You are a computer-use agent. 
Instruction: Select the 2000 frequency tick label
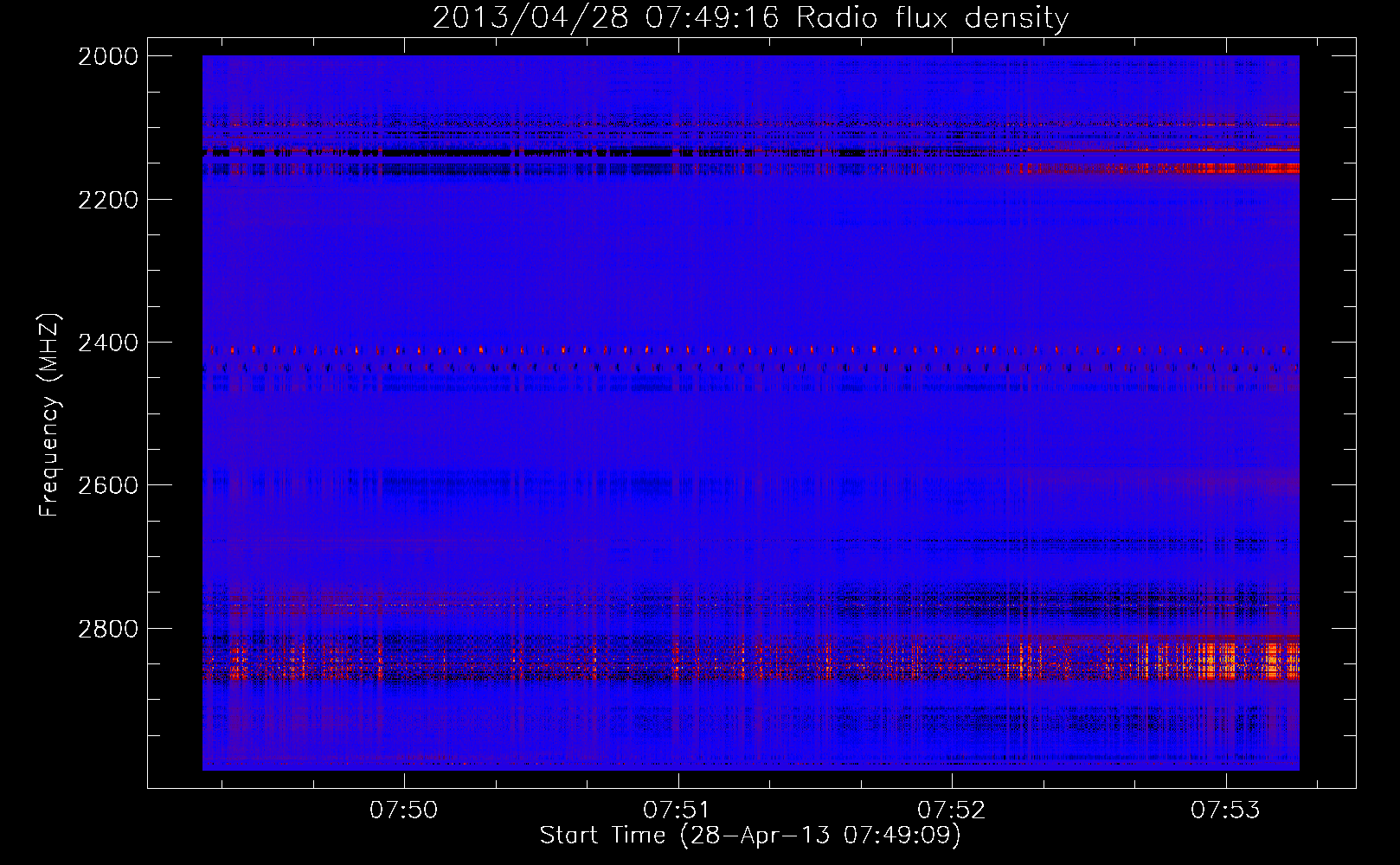pos(108,56)
